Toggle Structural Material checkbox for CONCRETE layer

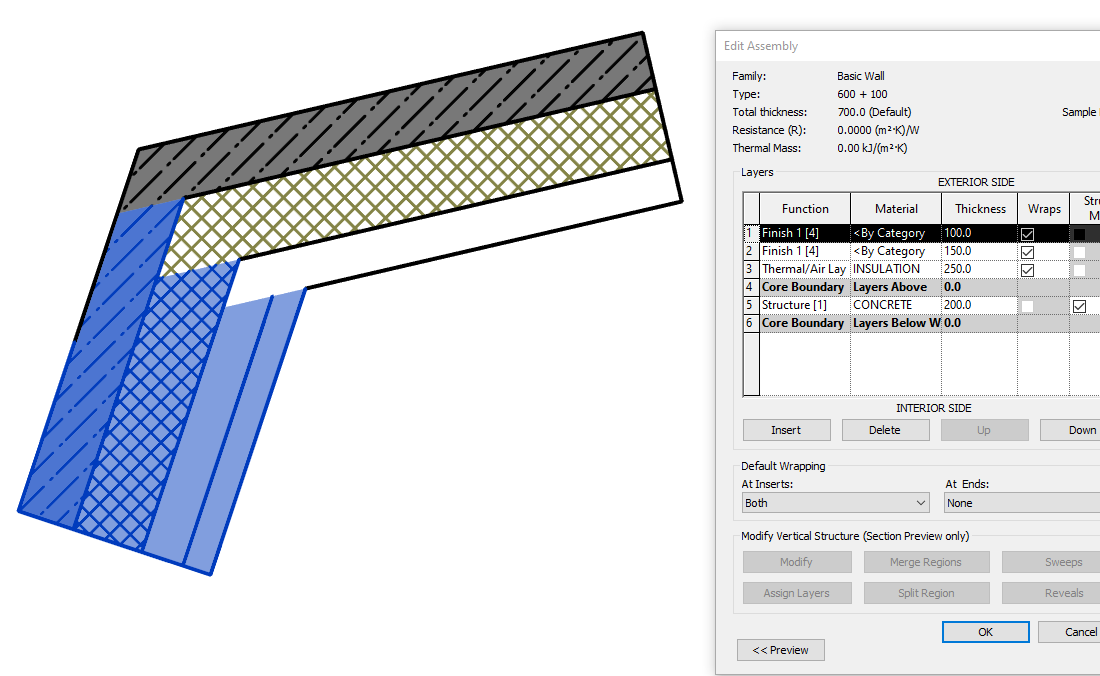tap(1079, 306)
